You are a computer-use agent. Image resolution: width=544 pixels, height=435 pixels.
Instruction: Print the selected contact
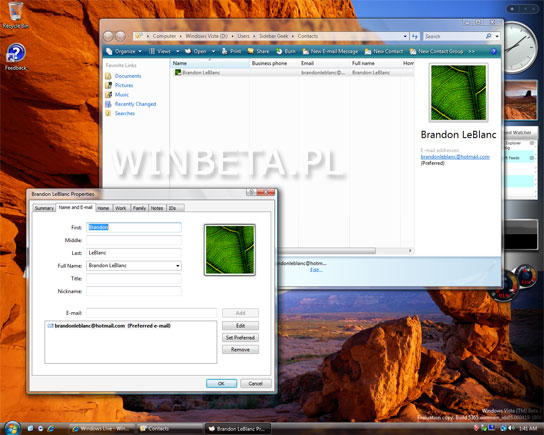(x=231, y=51)
